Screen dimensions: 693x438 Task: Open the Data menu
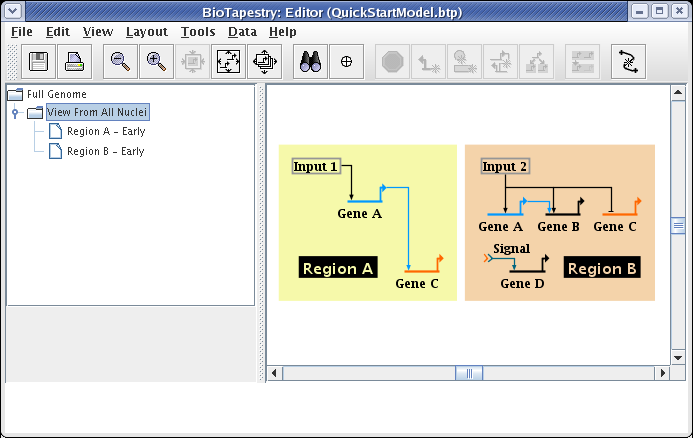242,31
